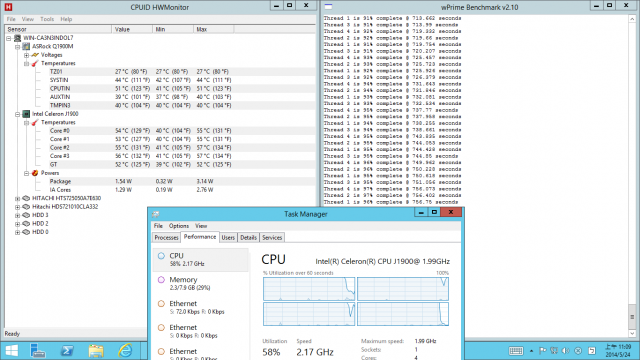This screenshot has width=640, height=360.
Task: Collapse the Powers node
Action: (27, 173)
